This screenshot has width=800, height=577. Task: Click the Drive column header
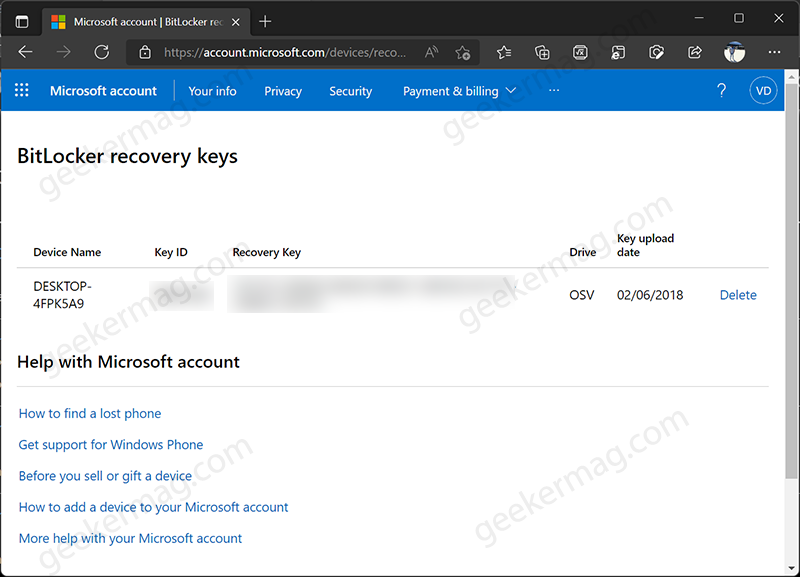pyautogui.click(x=583, y=252)
